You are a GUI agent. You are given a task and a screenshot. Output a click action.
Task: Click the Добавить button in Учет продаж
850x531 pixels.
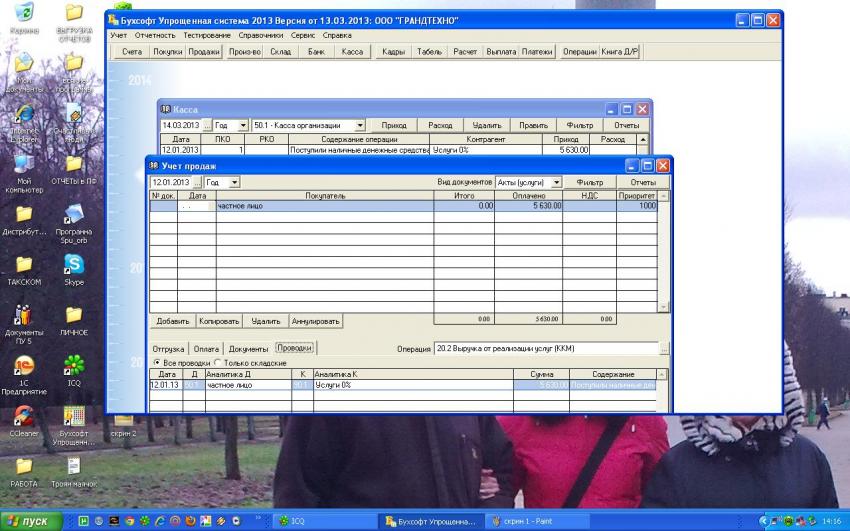(173, 322)
